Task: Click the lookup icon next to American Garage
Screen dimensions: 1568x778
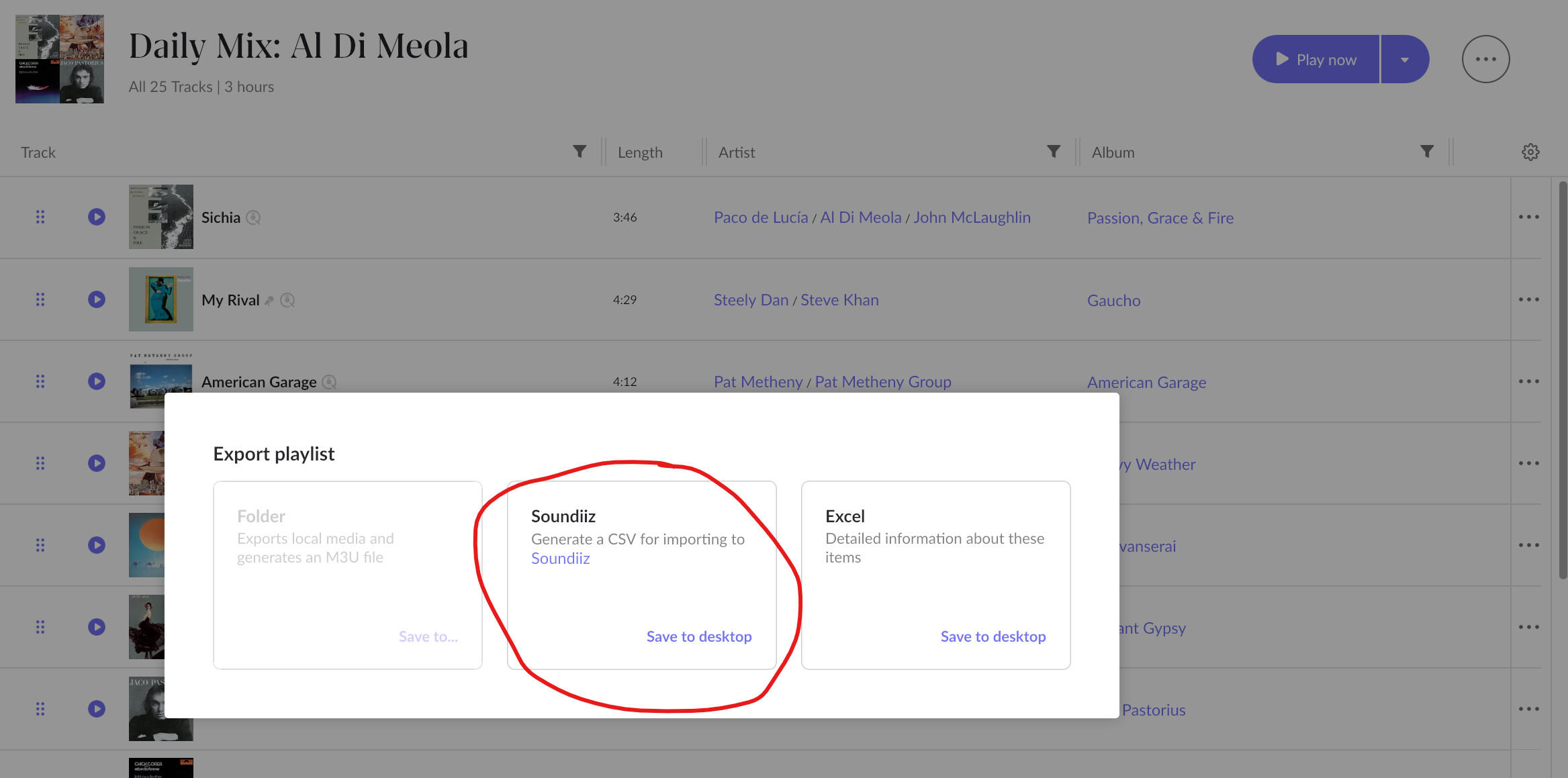Action: pyautogui.click(x=329, y=382)
